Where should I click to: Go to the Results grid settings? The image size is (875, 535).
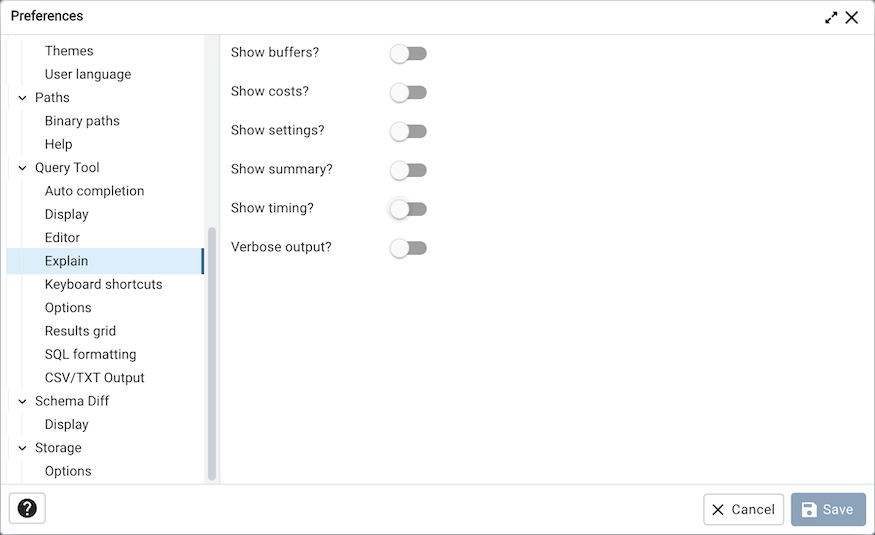[x=80, y=331]
